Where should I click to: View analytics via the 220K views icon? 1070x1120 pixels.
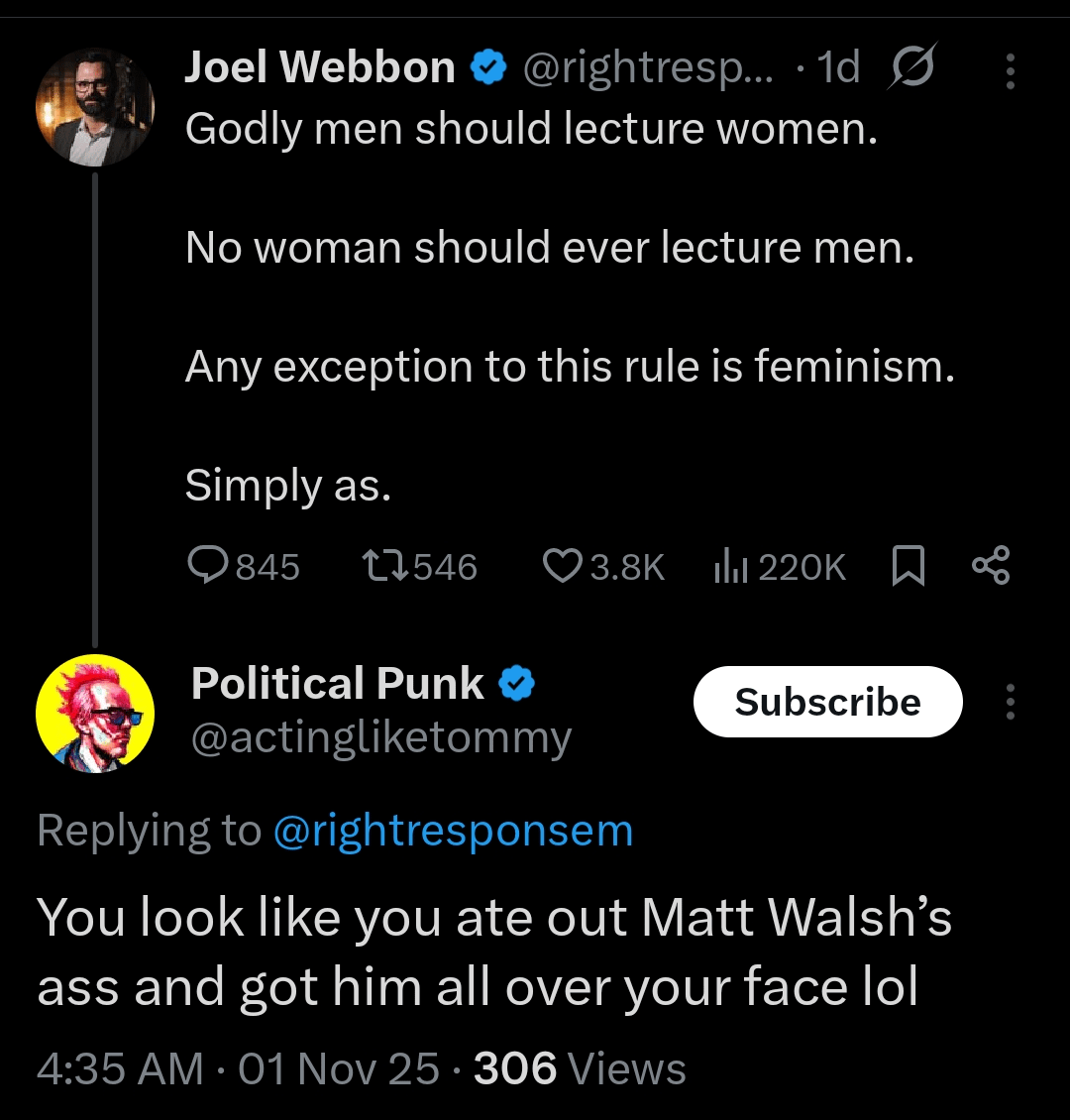(731, 566)
